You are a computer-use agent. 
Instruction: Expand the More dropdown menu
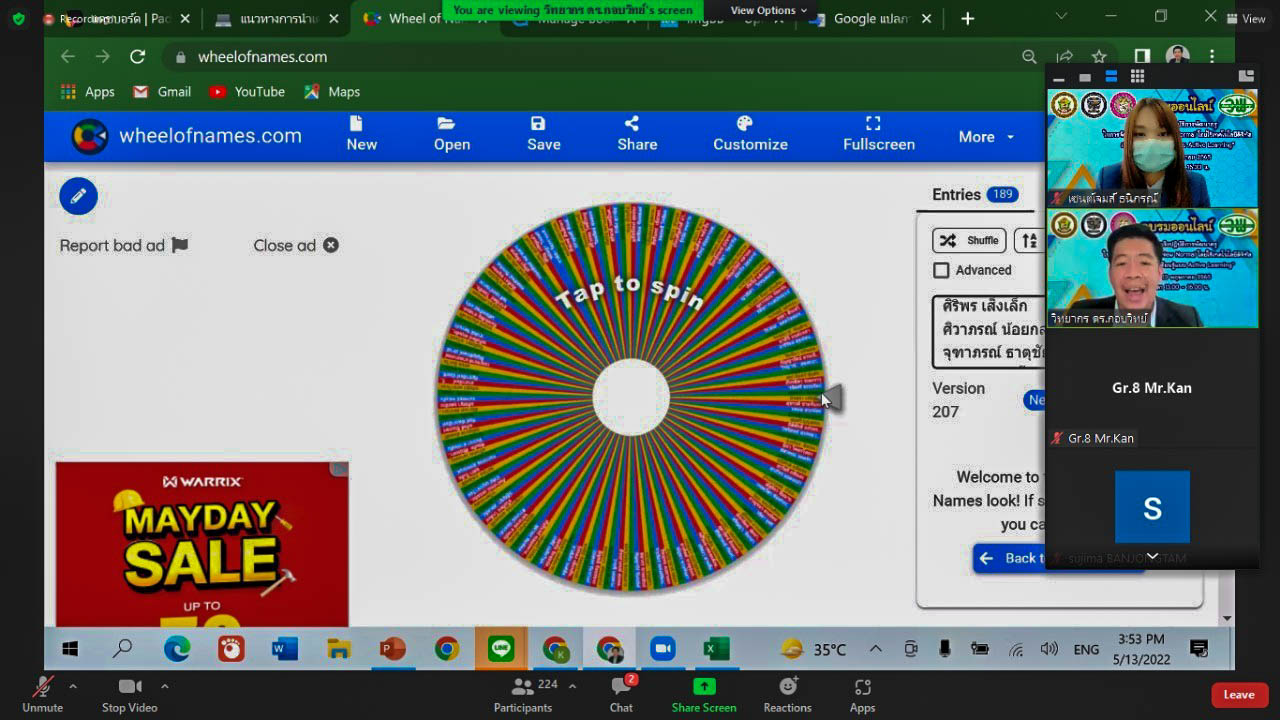pos(986,137)
